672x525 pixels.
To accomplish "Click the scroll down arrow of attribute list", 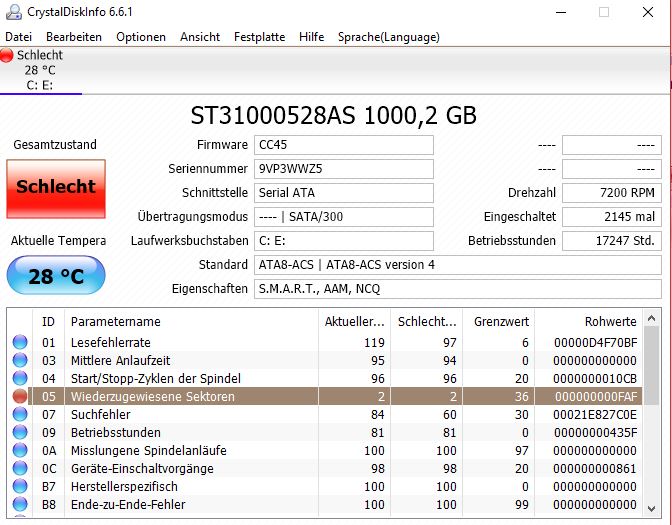I will pyautogui.click(x=651, y=509).
